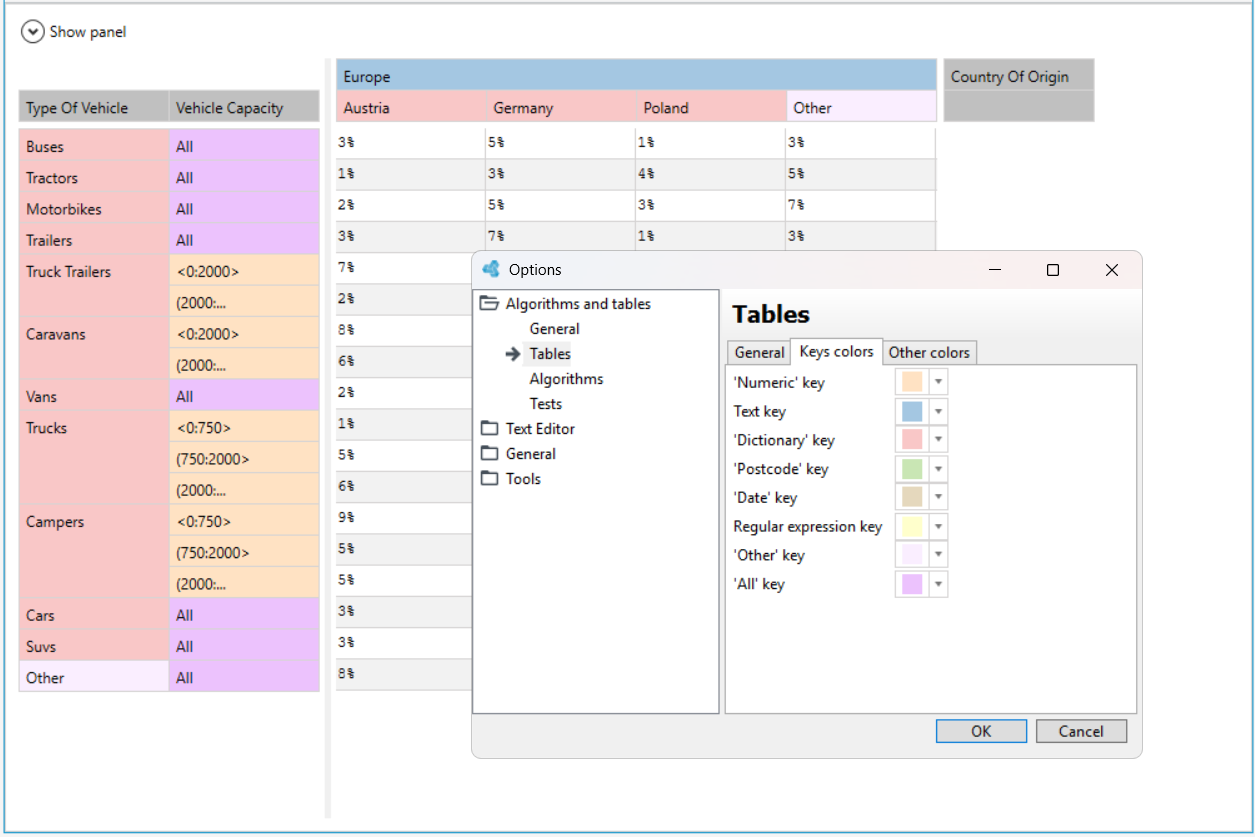Select the Motorbikes row label

[x=94, y=209]
